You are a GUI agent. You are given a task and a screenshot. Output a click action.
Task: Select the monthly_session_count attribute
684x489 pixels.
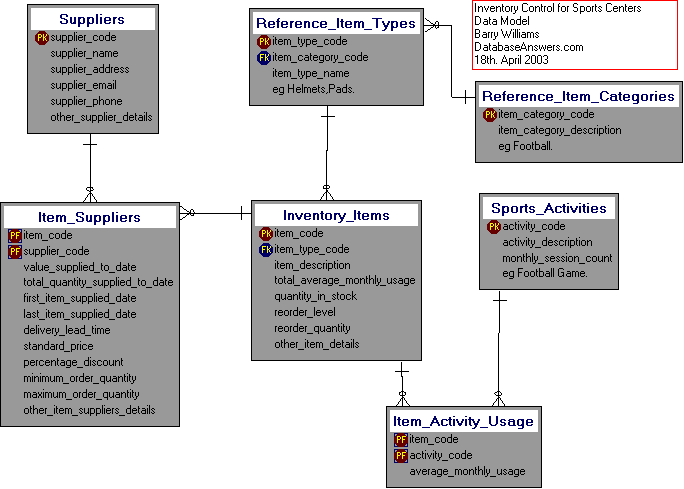pyautogui.click(x=557, y=258)
